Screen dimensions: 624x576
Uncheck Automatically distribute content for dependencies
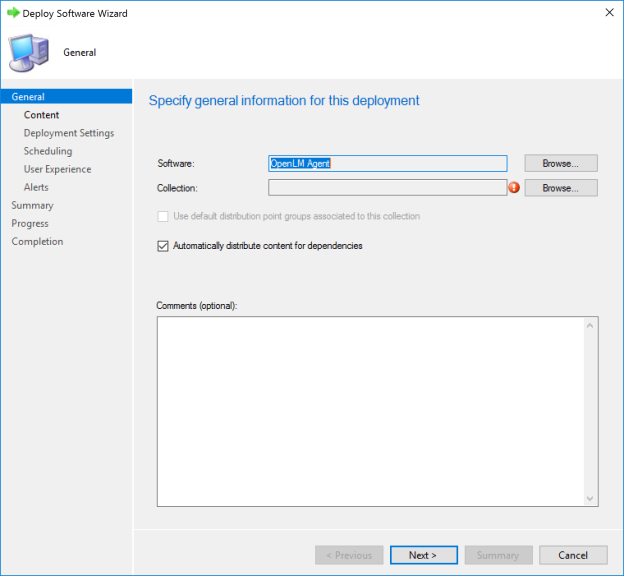pyautogui.click(x=163, y=246)
